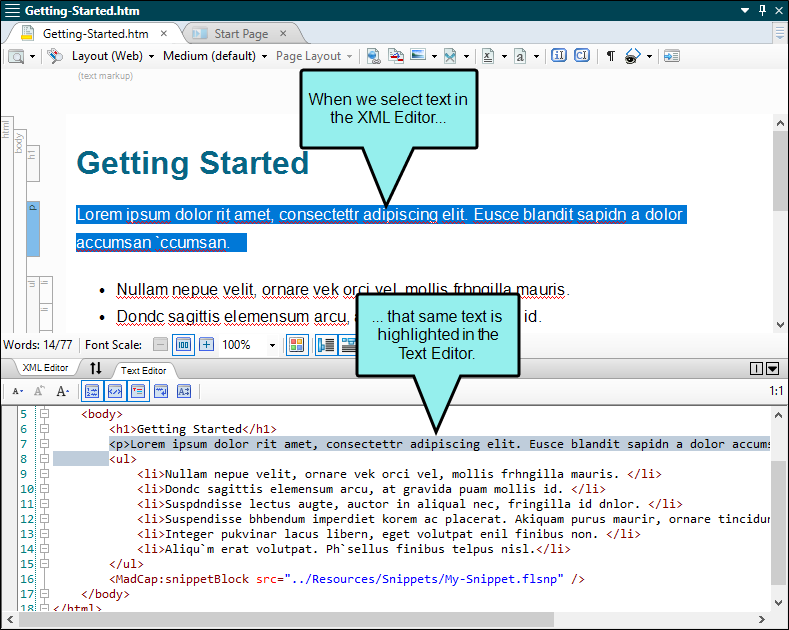This screenshot has height=630, width=789.
Task: Switch to the XML Editor tab
Action: pos(45,369)
